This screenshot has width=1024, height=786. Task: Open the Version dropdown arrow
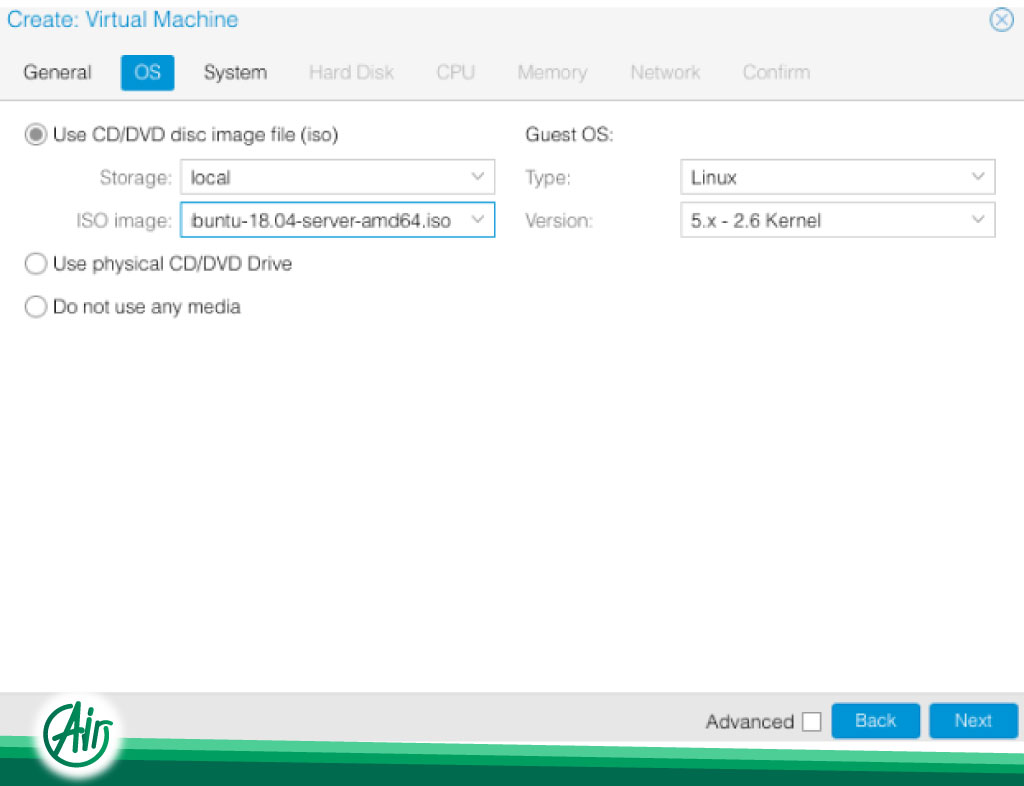click(978, 220)
